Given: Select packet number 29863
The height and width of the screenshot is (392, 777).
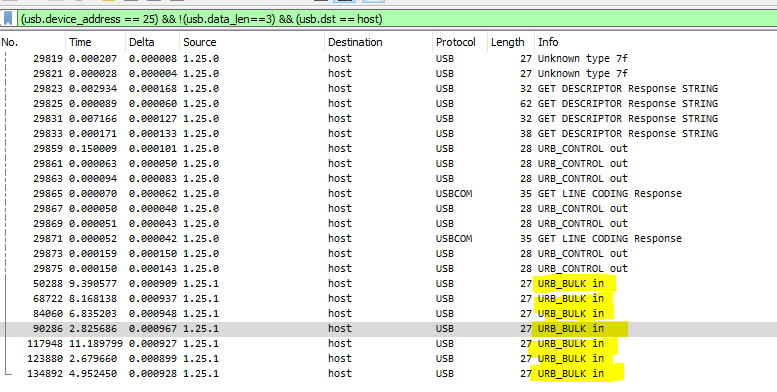Looking at the screenshot, I should 388,178.
